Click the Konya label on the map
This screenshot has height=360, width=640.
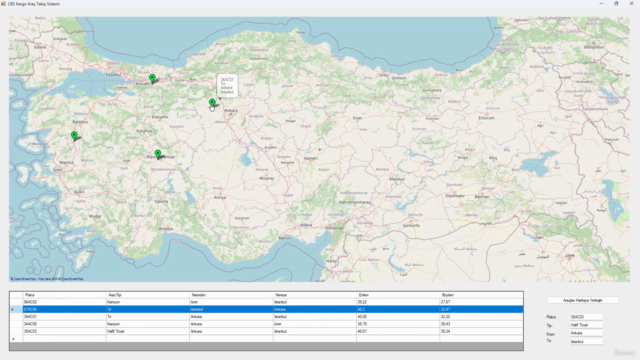click(x=220, y=198)
